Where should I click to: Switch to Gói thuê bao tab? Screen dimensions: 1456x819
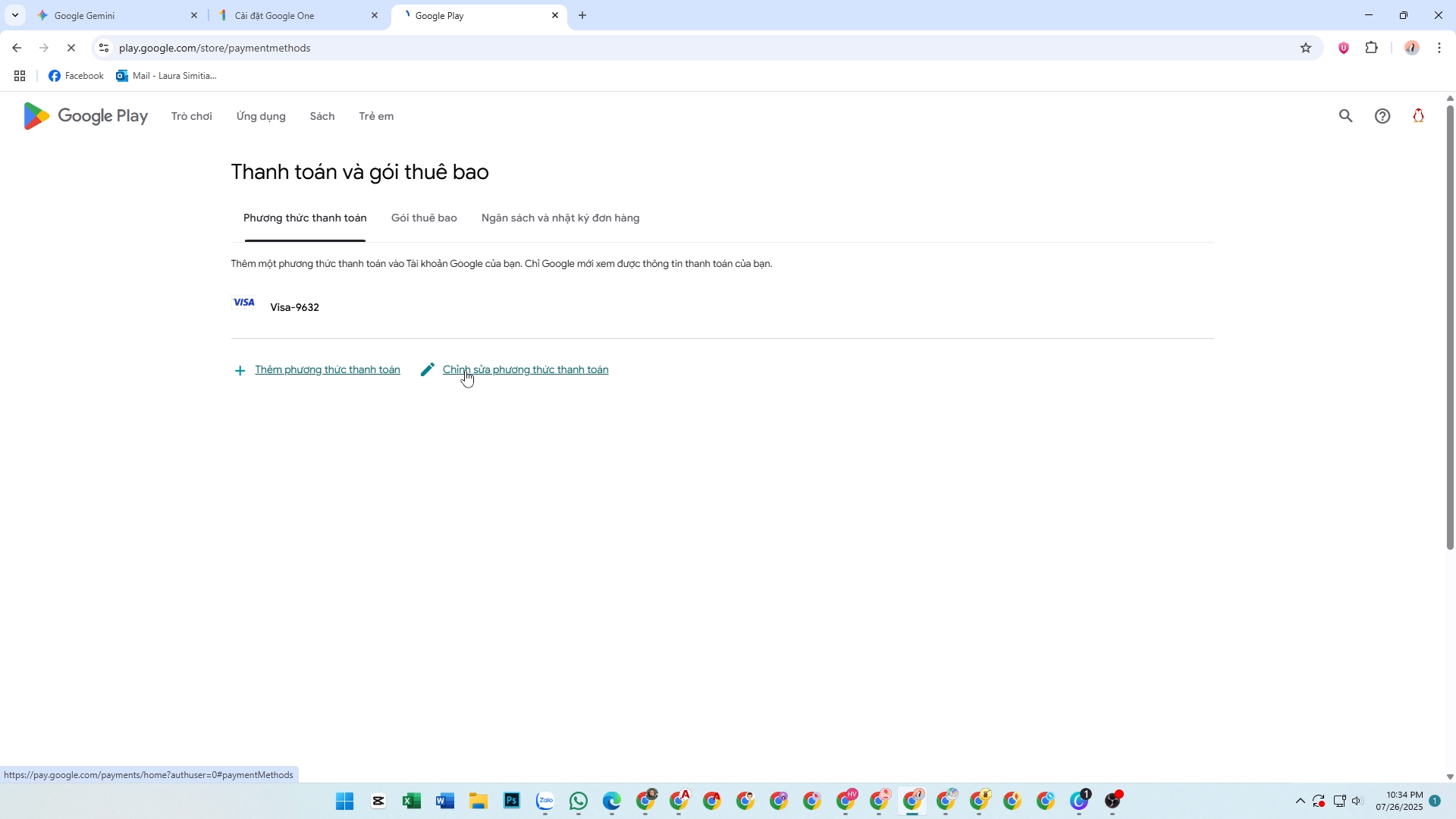click(x=424, y=218)
